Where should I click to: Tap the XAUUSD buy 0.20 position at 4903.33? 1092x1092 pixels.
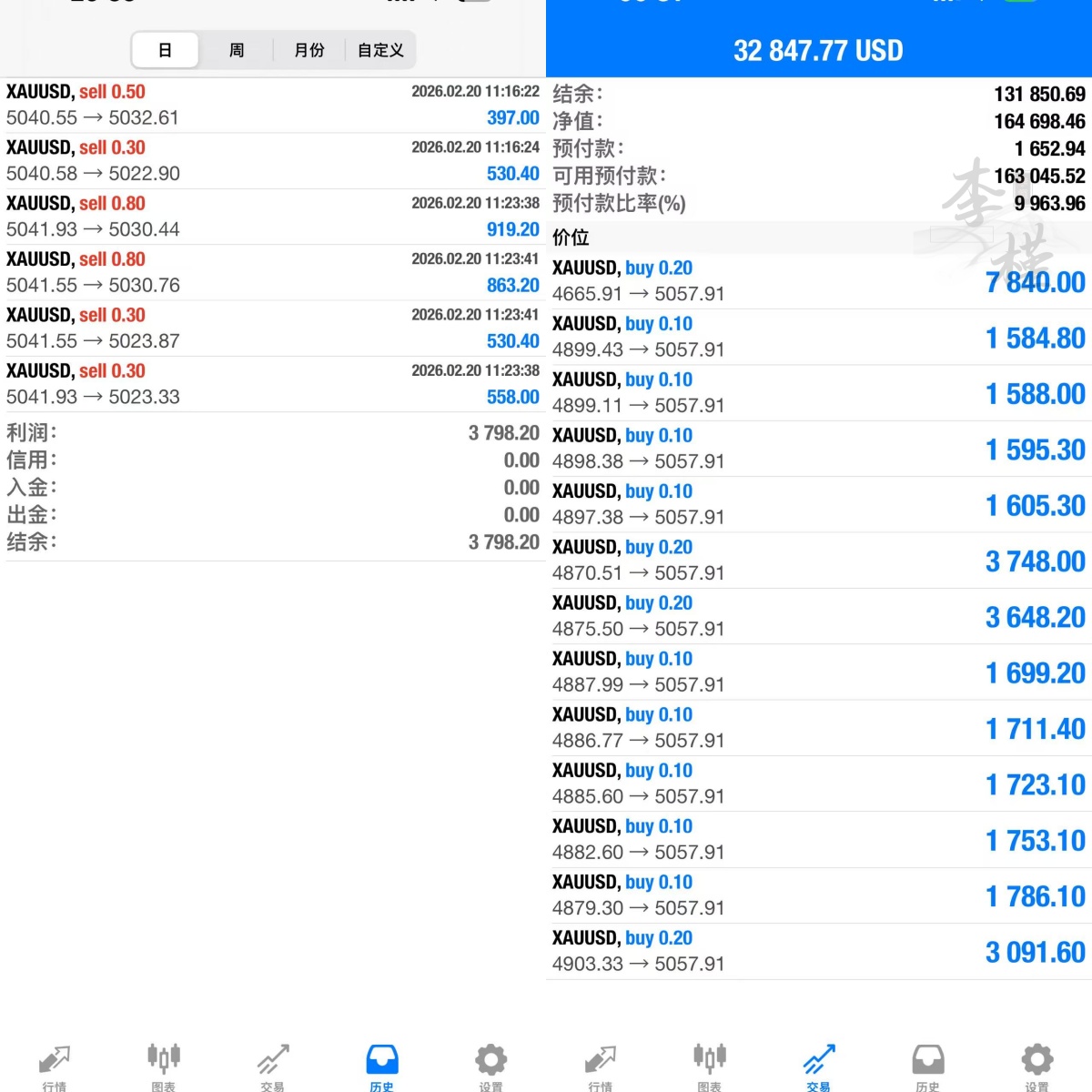click(x=816, y=950)
